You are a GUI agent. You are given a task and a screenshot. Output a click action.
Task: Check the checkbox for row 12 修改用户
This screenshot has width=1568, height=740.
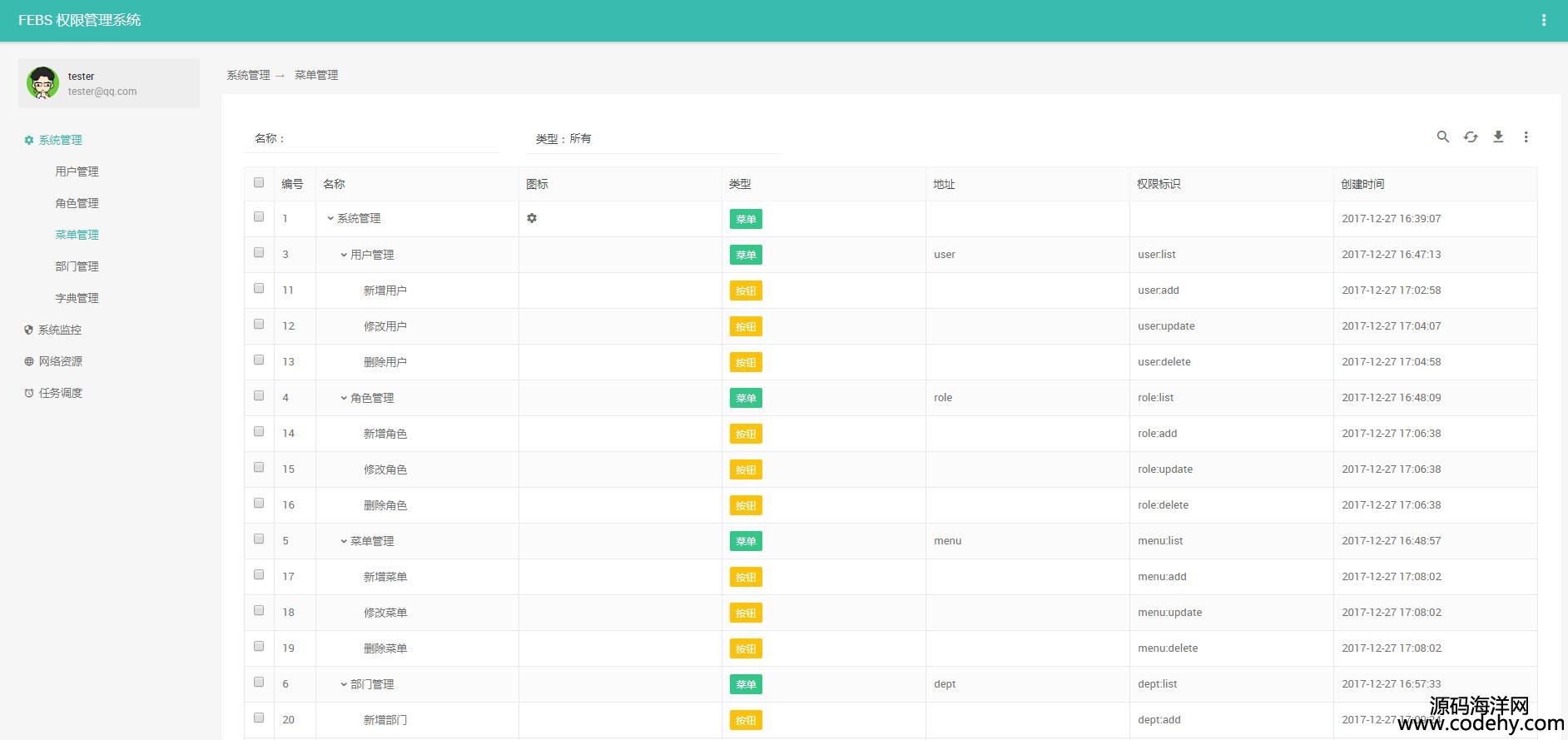coord(259,324)
